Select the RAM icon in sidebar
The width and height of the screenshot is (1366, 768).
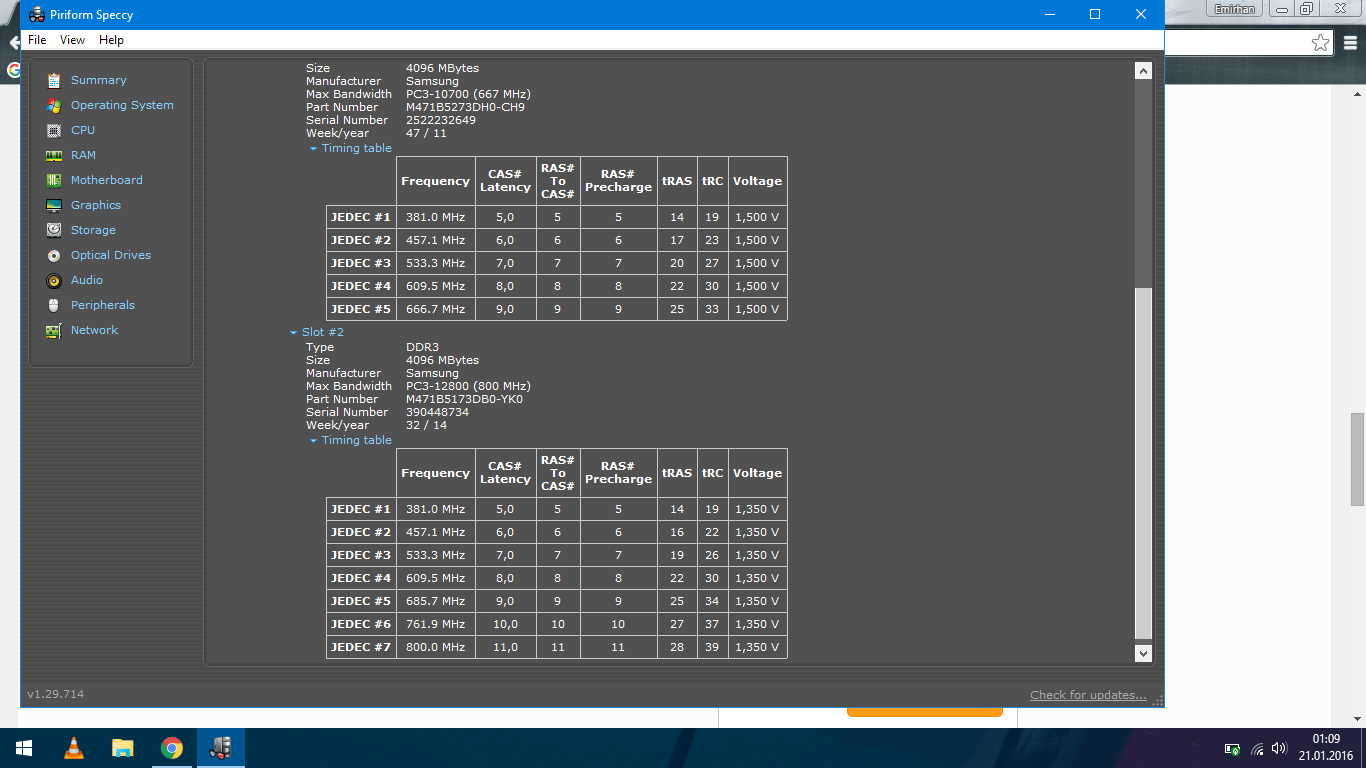pyautogui.click(x=54, y=155)
